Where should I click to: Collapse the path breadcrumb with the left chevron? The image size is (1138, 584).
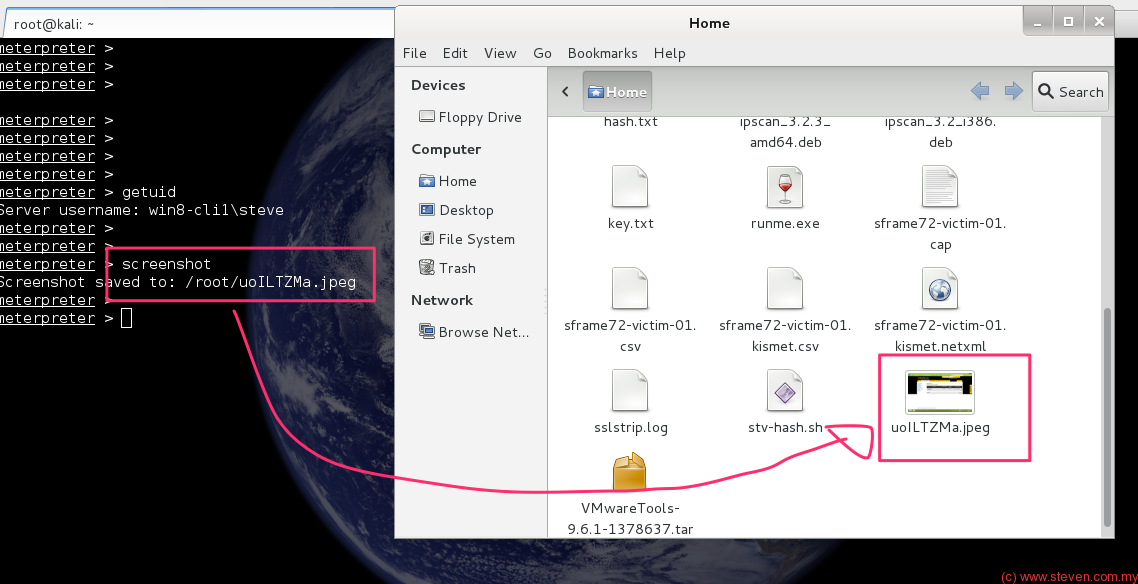pos(564,90)
